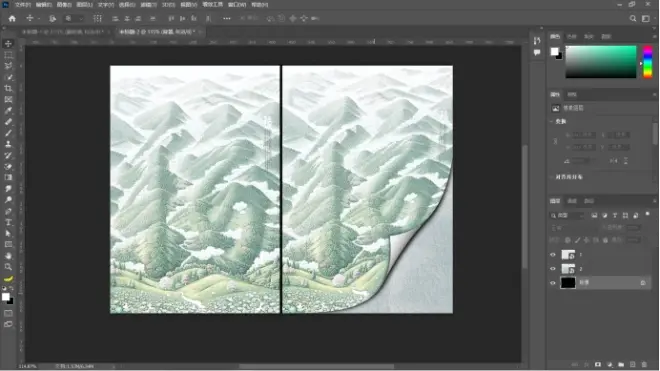Screen dimensions: 660x371
Task: Expand the Align and Distribute section
Action: click(552, 177)
